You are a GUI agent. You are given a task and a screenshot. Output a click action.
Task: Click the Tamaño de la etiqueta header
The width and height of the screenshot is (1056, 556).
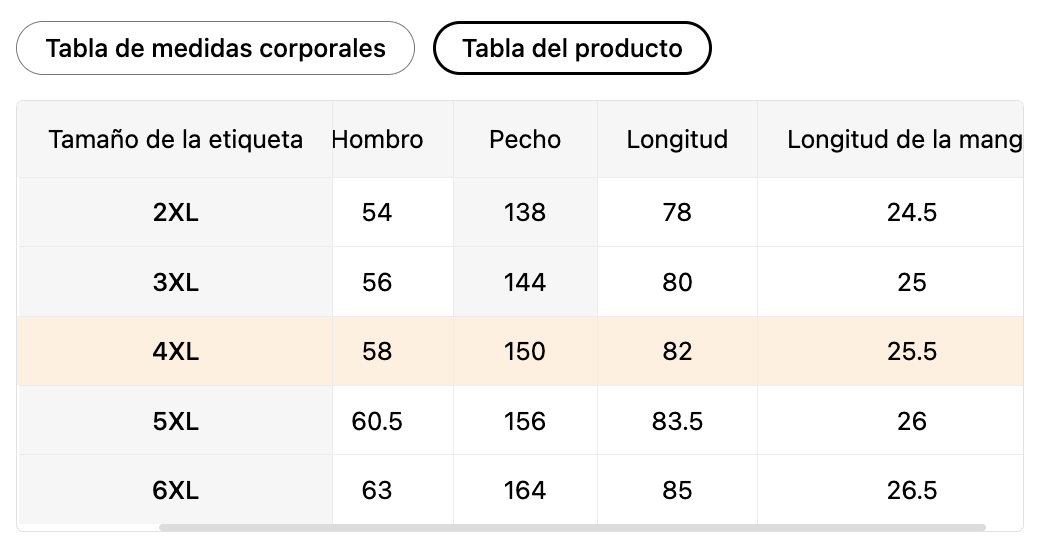[176, 140]
